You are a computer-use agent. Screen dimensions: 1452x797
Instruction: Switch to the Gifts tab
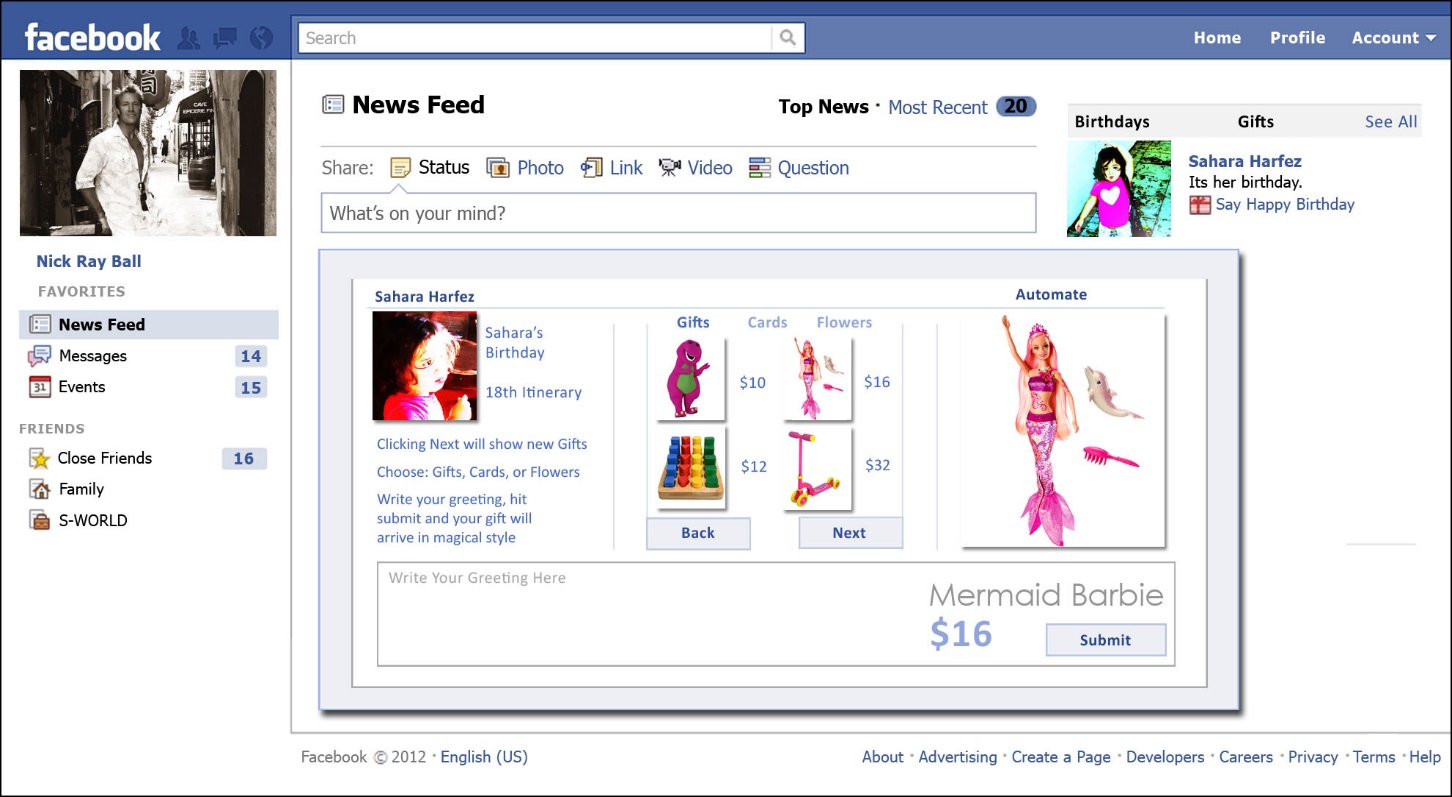coord(693,322)
